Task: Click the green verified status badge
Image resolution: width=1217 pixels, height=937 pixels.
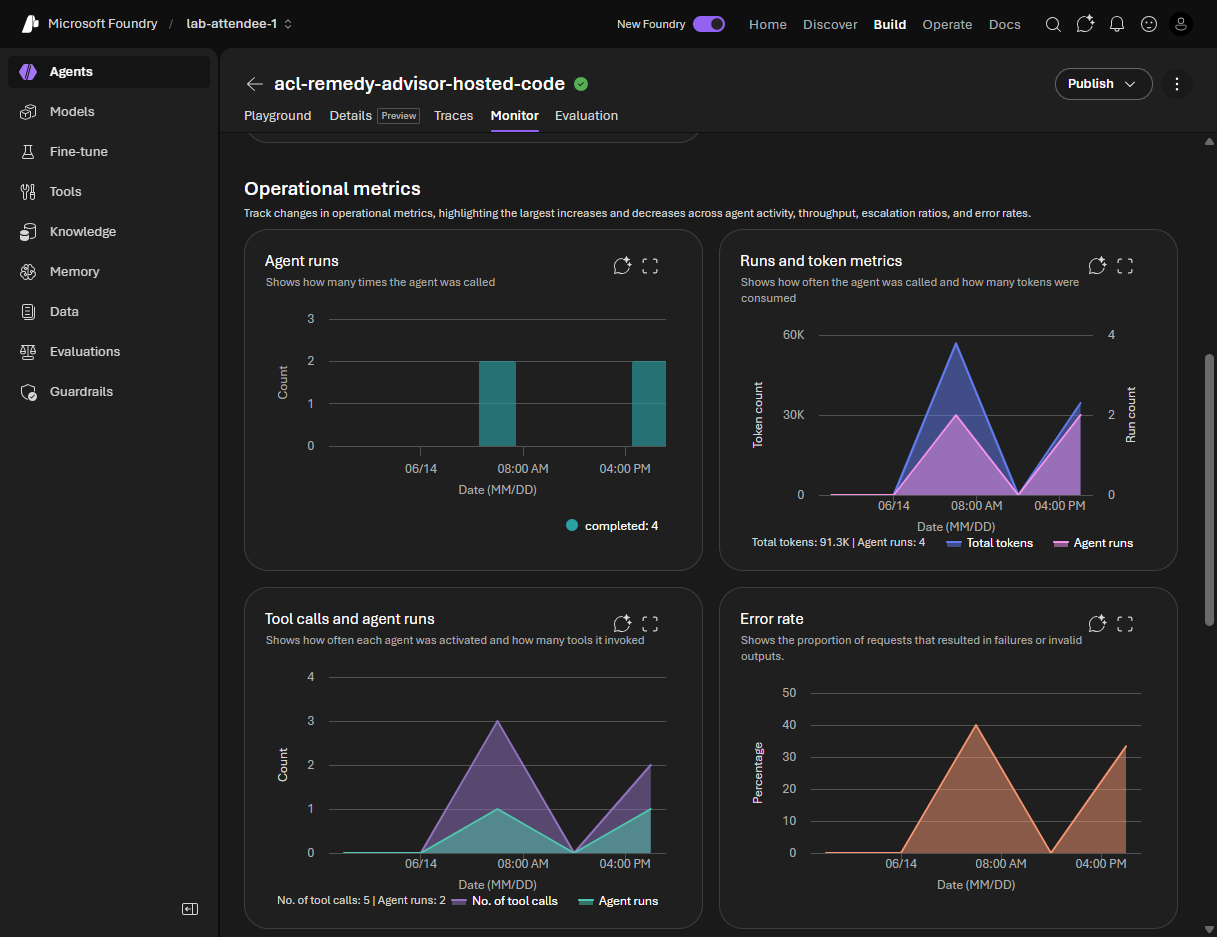Action: point(581,84)
